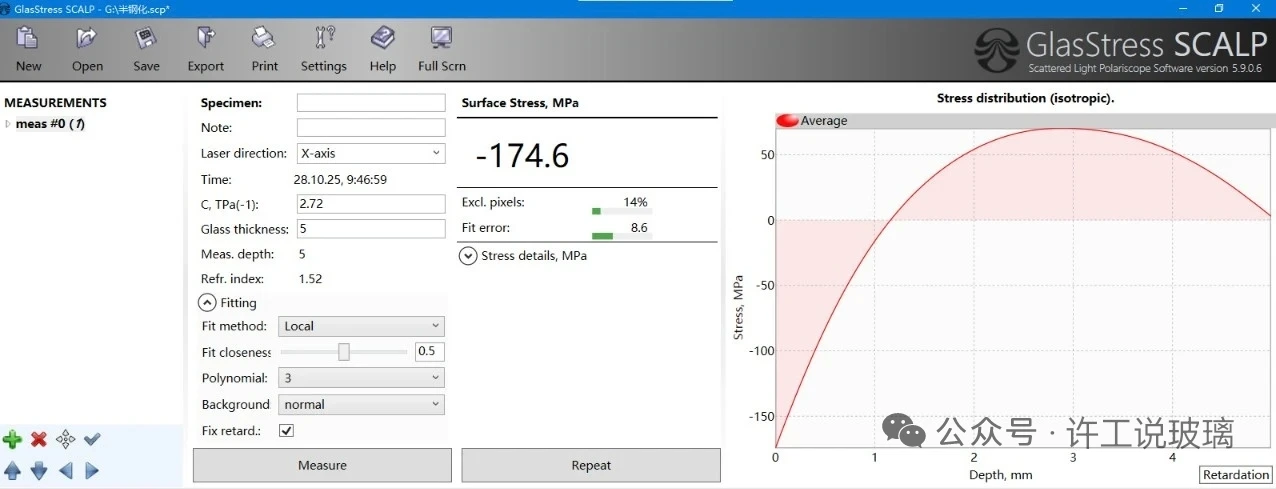Delete measurement with the red X icon

pyautogui.click(x=39, y=439)
